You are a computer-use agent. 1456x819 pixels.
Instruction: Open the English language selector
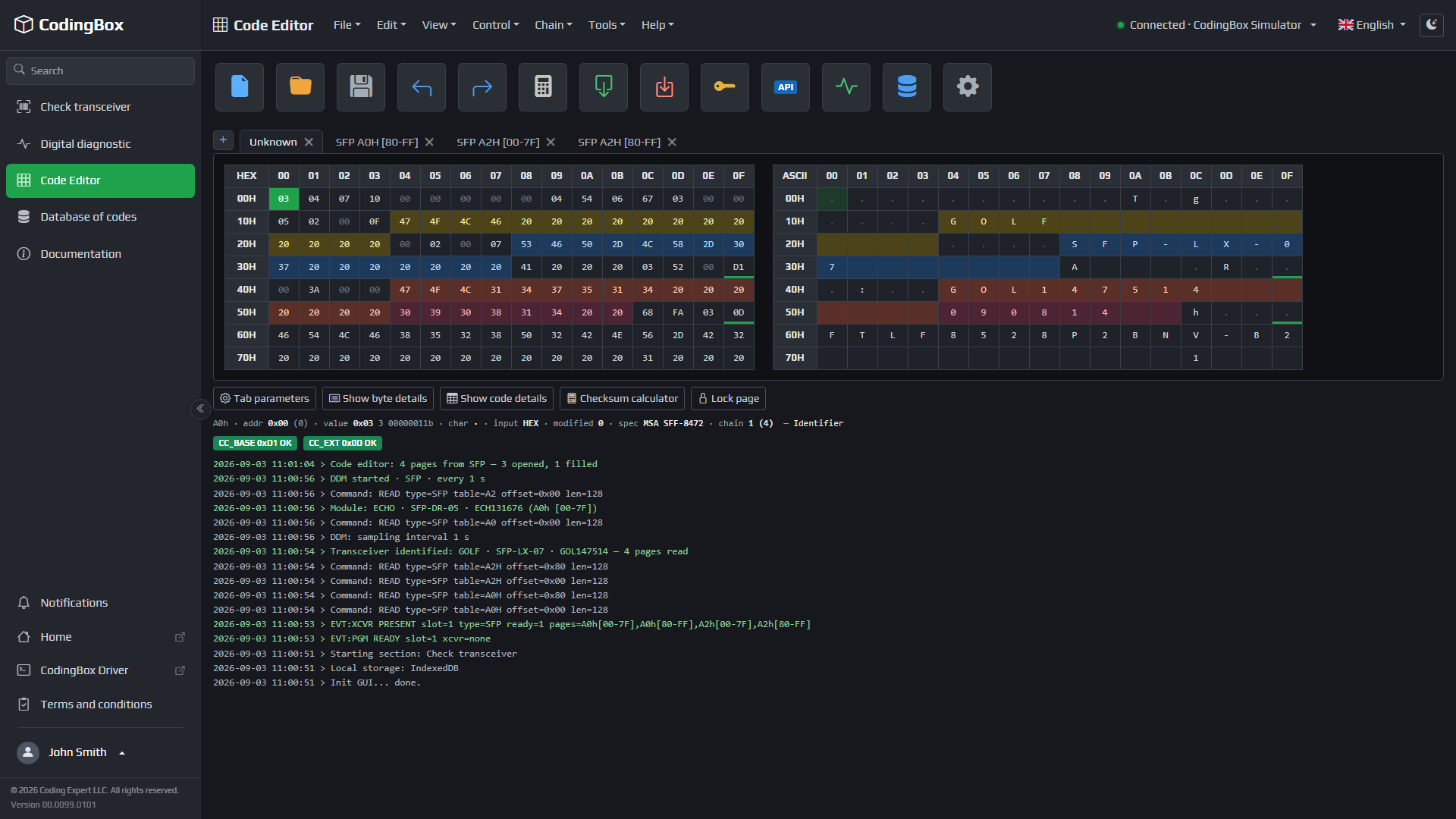point(1372,25)
